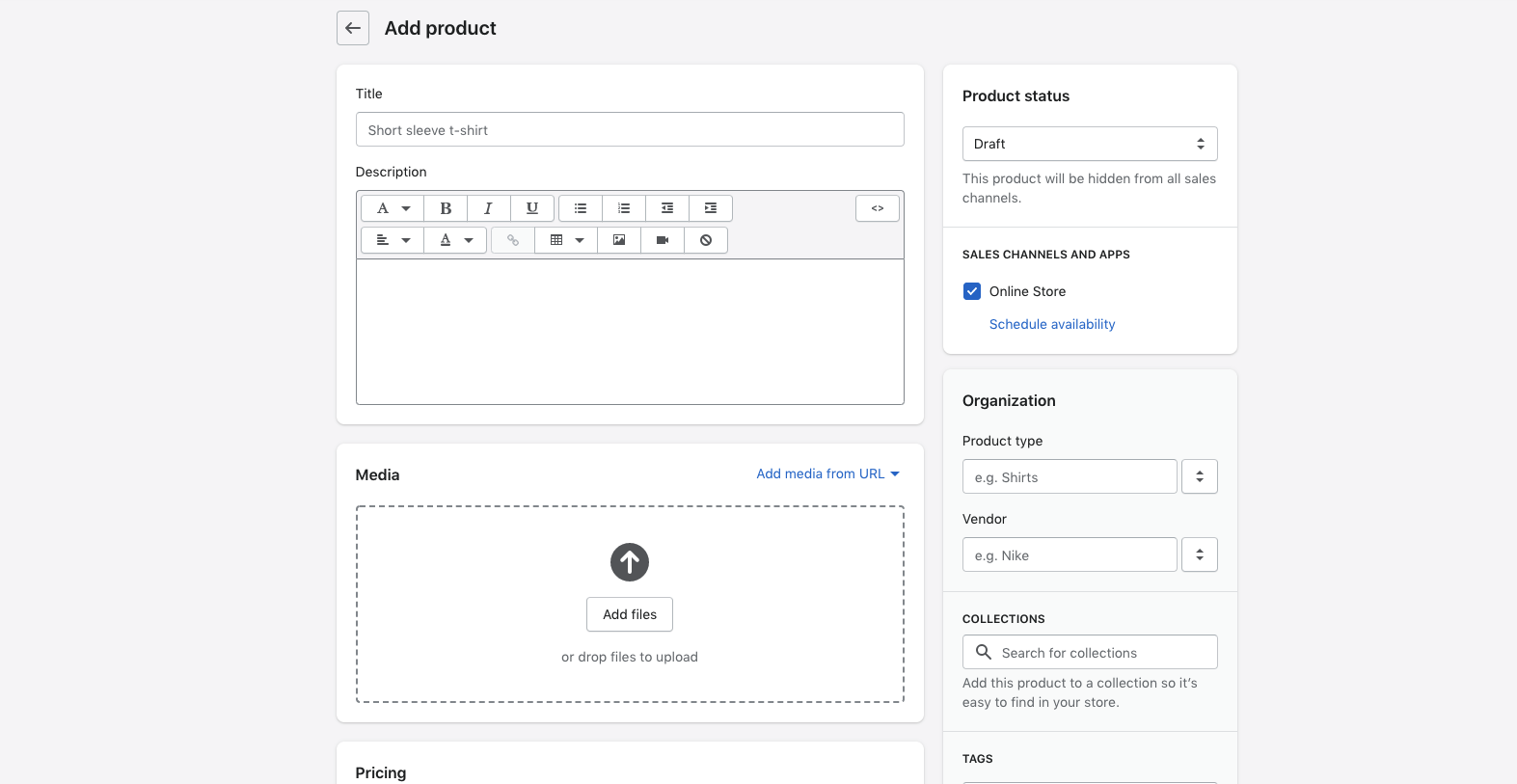This screenshot has width=1517, height=784.
Task: Open the text color picker dropdown
Action: [x=455, y=240]
